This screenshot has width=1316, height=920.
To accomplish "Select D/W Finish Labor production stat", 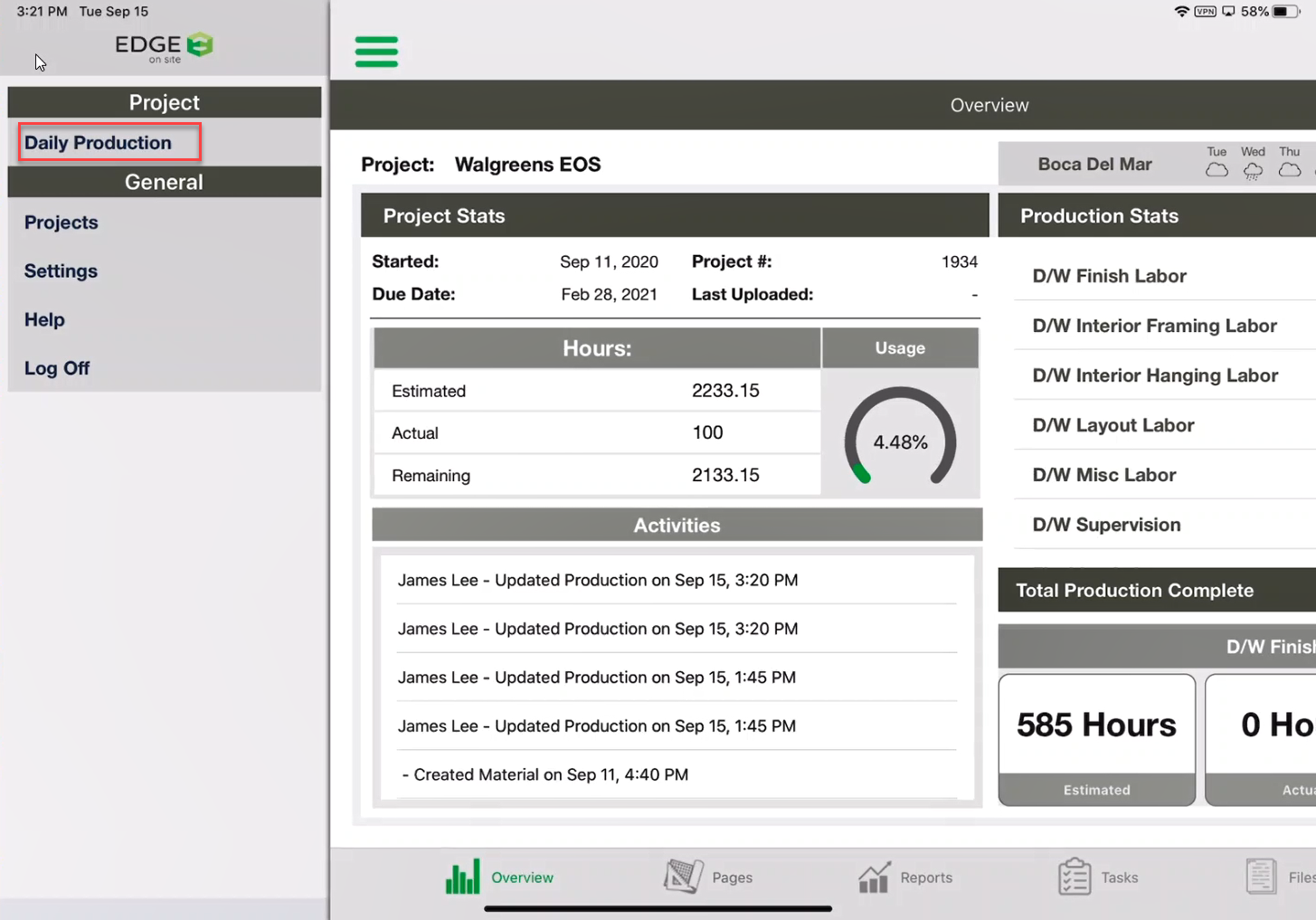I will tap(1109, 276).
